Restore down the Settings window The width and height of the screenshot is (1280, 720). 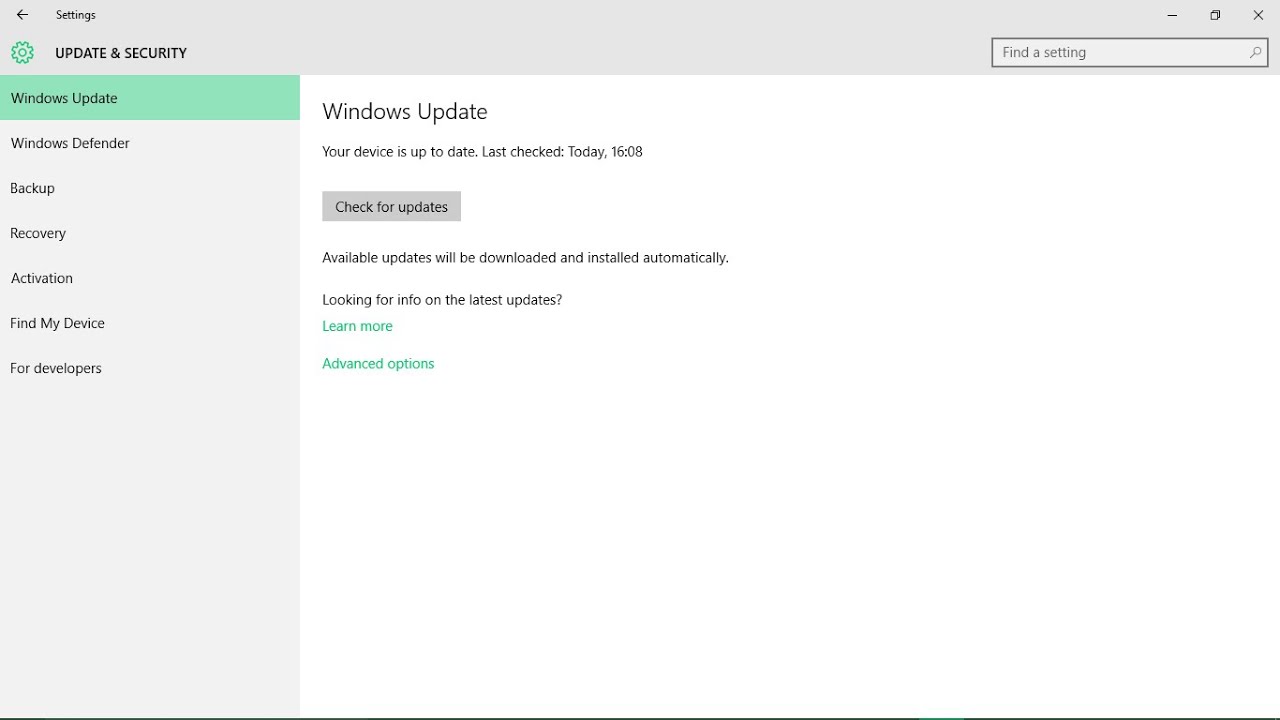[x=1215, y=15]
